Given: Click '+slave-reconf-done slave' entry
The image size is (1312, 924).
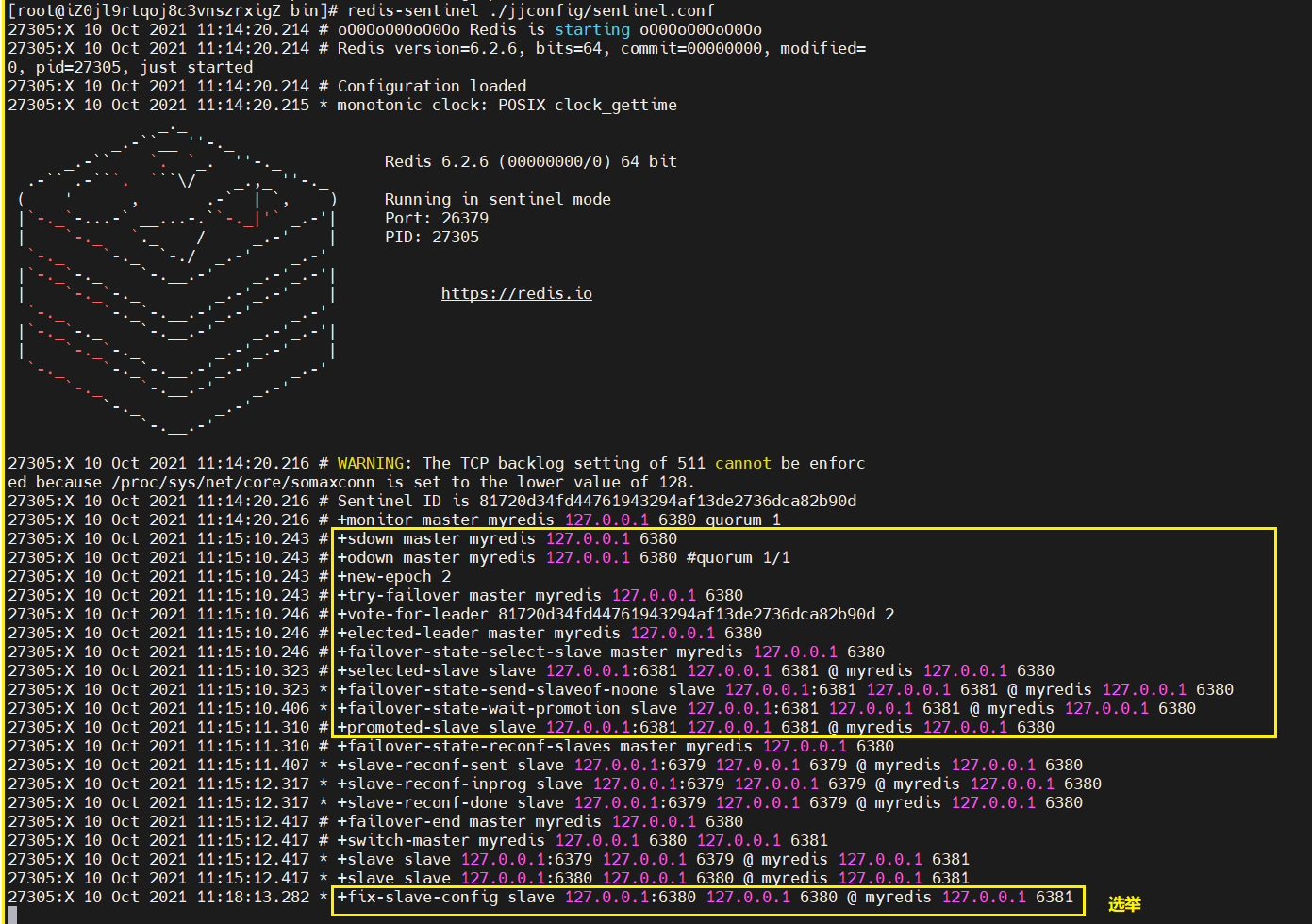Looking at the screenshot, I should point(710,802).
